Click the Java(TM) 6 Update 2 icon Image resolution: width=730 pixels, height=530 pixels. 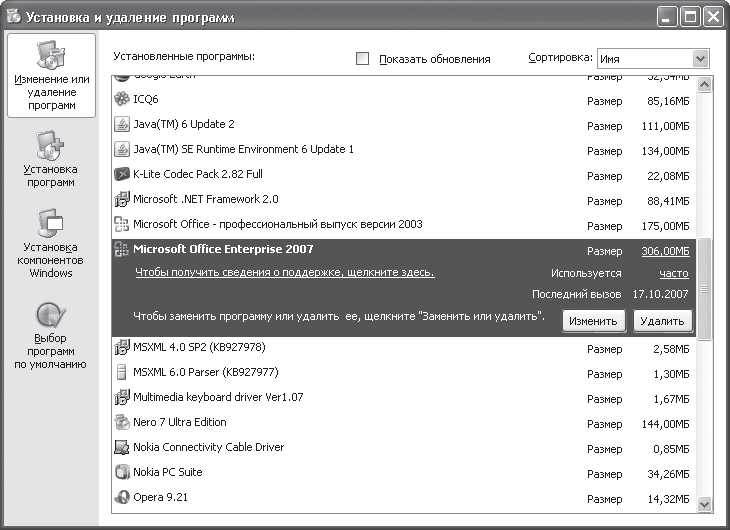pyautogui.click(x=122, y=125)
